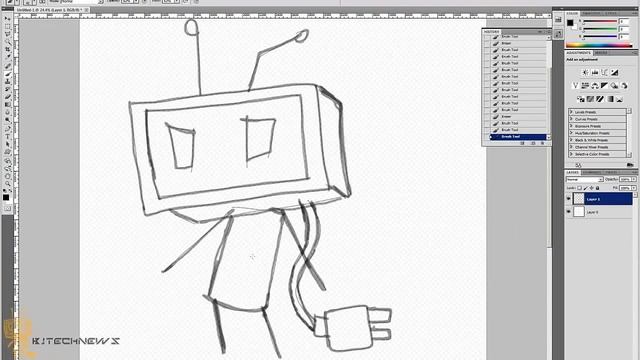Screen dimensions: 640x360
Task: Add a Hue/Saturation adjustment from icon row
Action: [x=585, y=85]
